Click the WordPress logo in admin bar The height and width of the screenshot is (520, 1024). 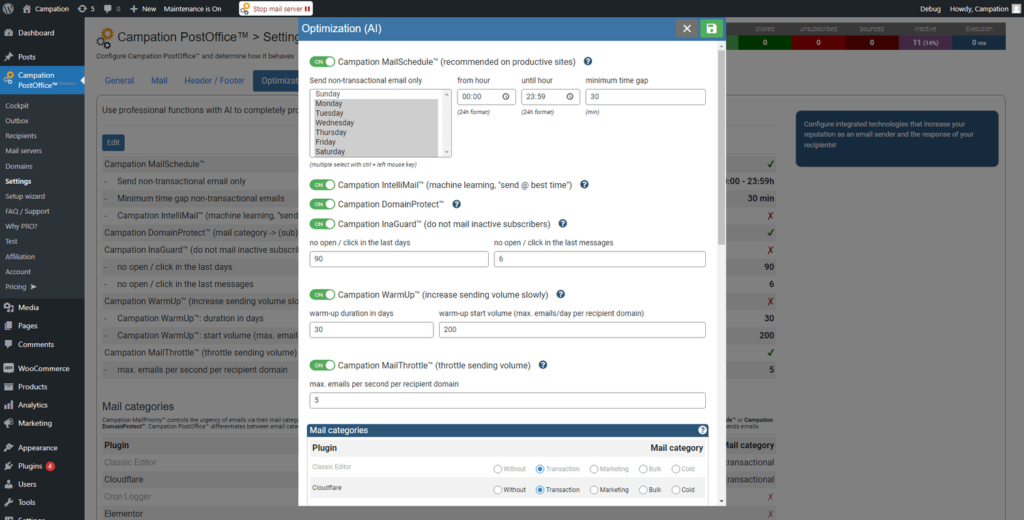pos(9,9)
